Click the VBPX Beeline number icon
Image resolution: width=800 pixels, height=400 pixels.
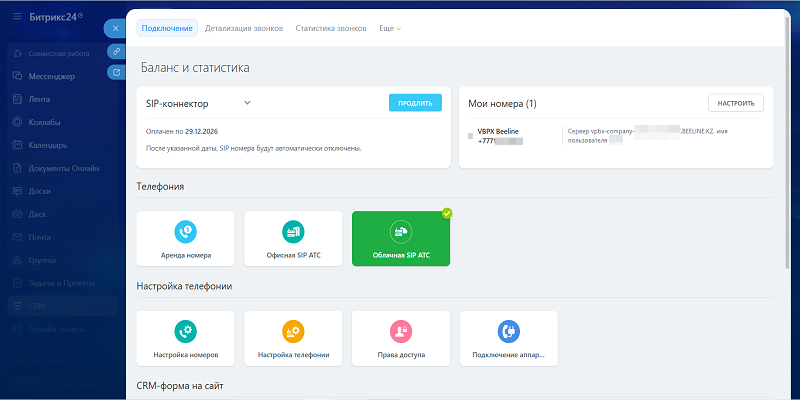click(x=470, y=136)
